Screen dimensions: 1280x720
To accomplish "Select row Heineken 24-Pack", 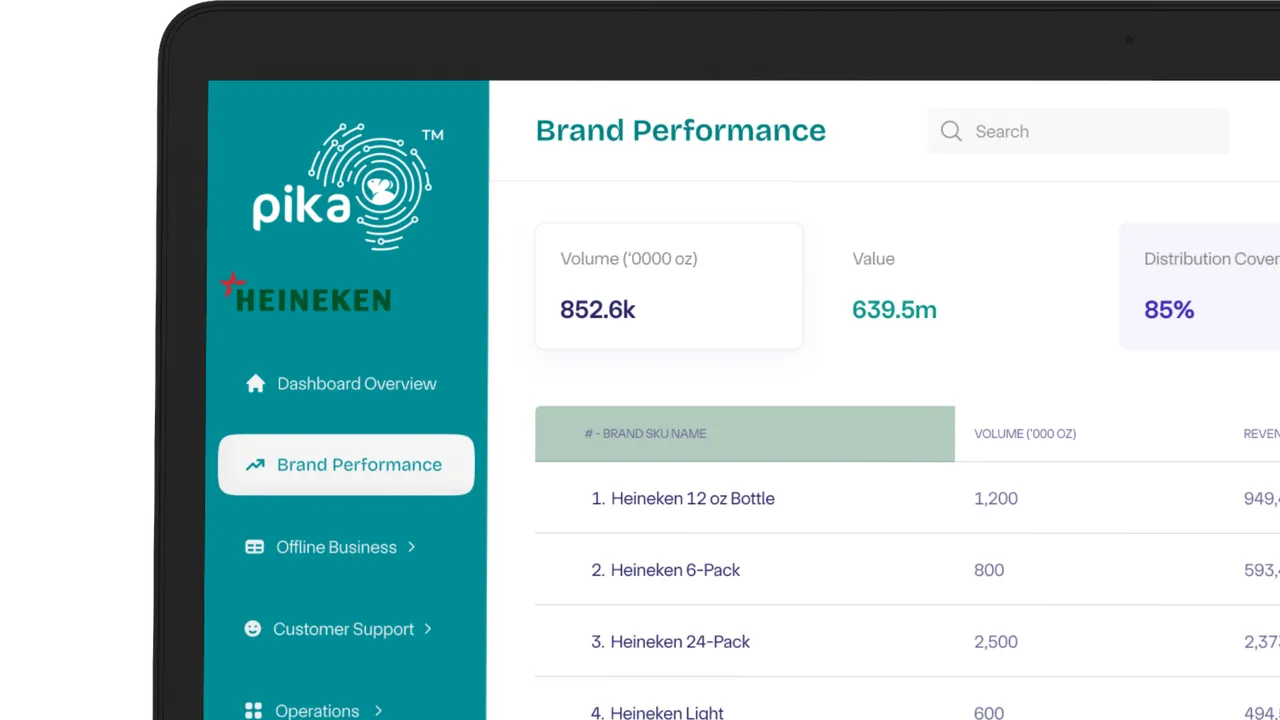I will [907, 642].
